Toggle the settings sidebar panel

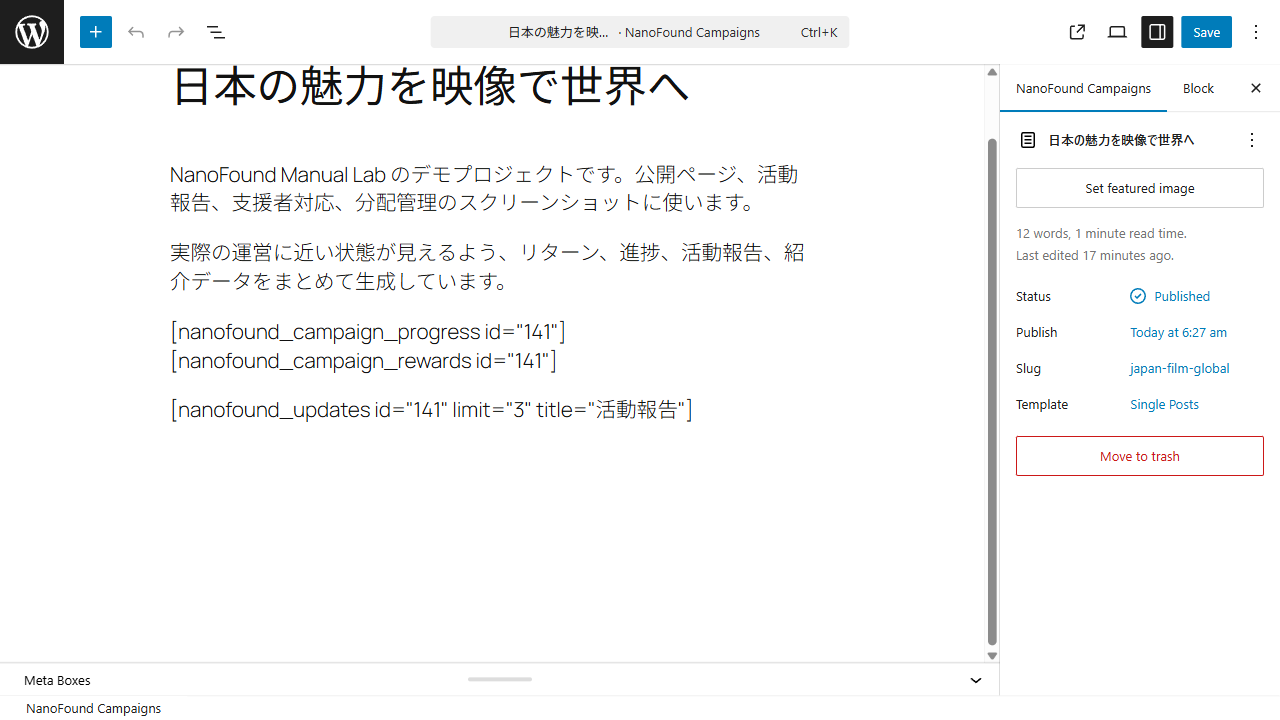1157,32
